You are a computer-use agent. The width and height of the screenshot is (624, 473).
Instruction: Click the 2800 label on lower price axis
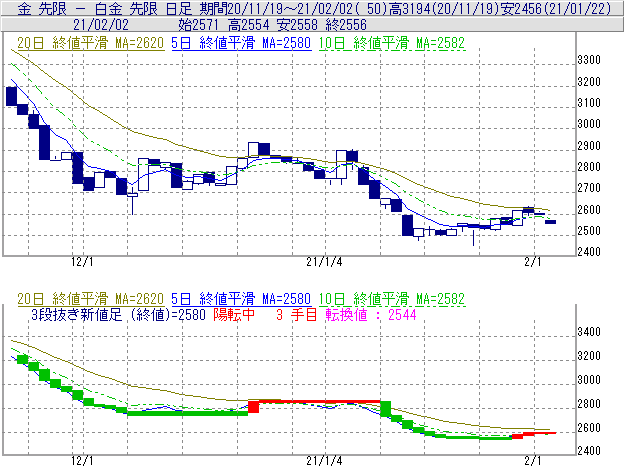(x=589, y=404)
